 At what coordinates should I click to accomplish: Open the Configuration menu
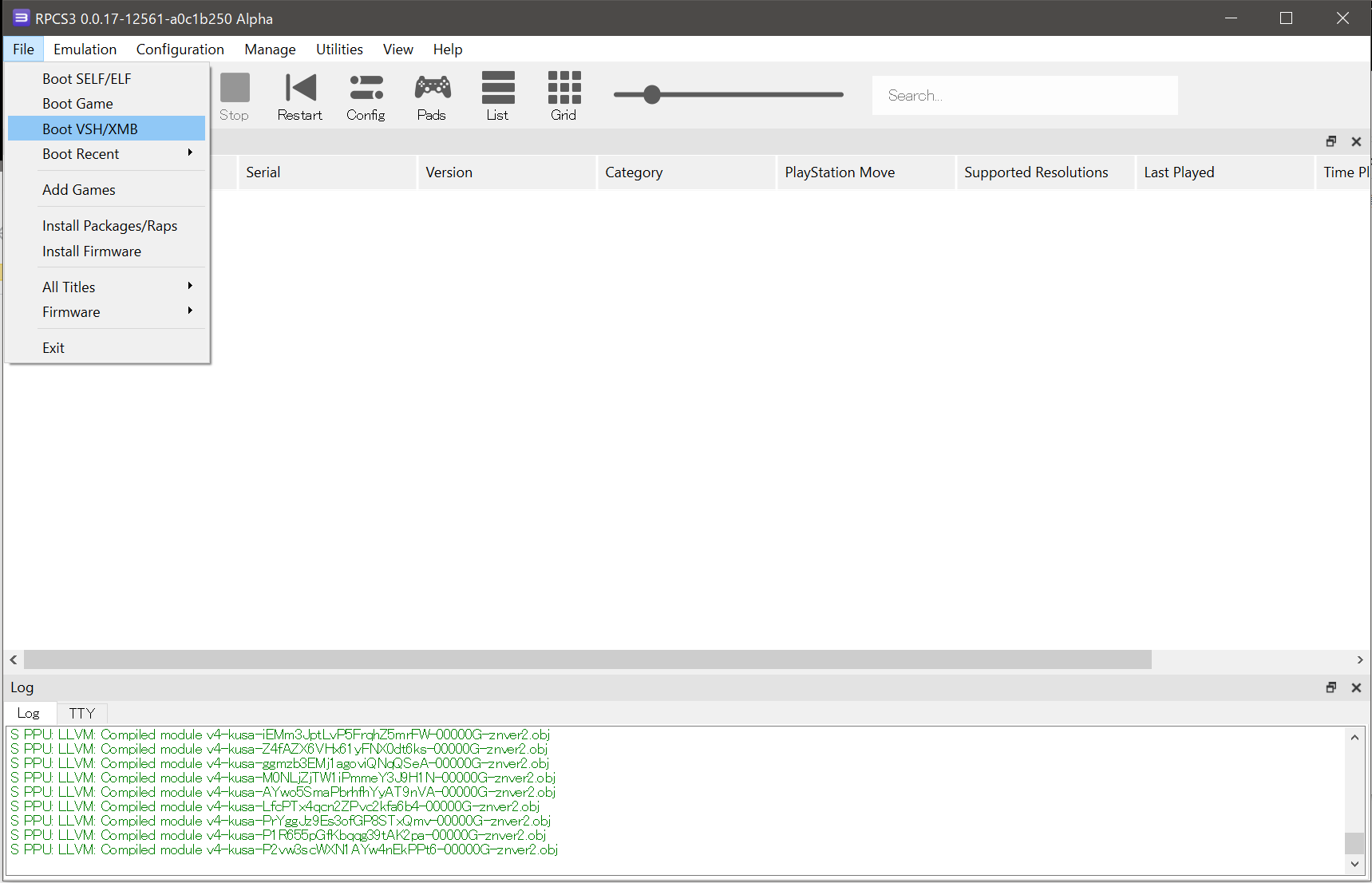(180, 49)
